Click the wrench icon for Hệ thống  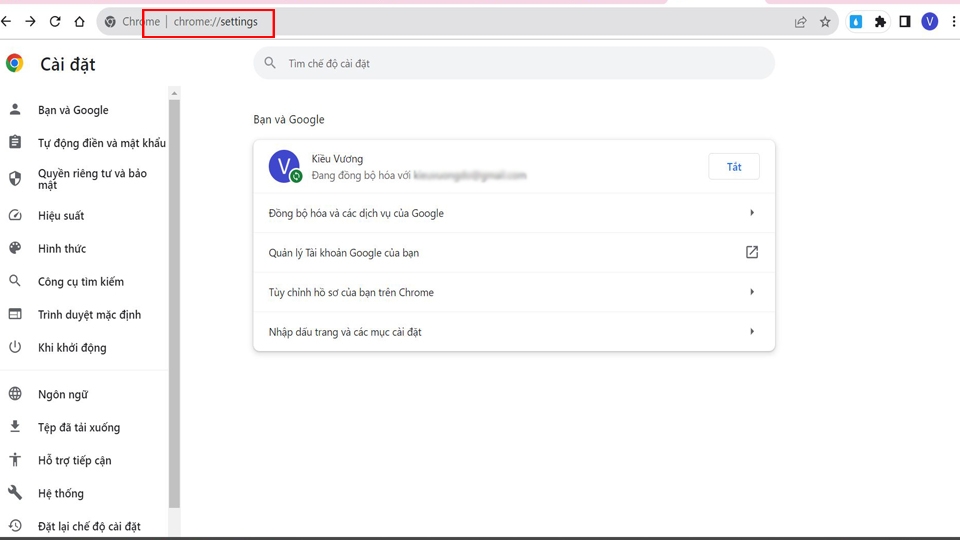click(x=15, y=492)
